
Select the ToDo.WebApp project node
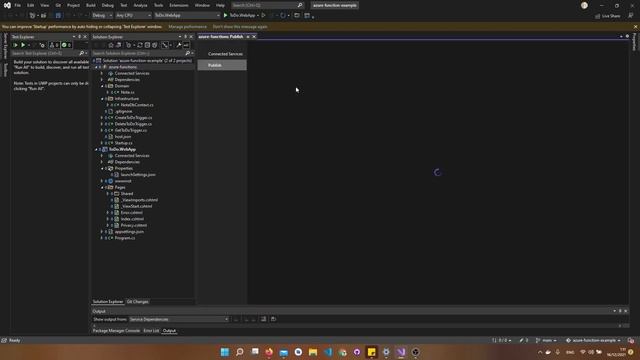pyautogui.click(x=122, y=149)
